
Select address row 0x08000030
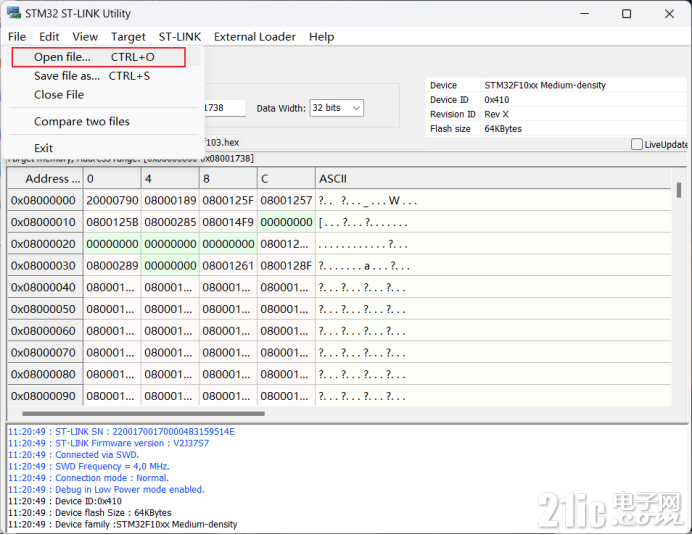[43, 266]
